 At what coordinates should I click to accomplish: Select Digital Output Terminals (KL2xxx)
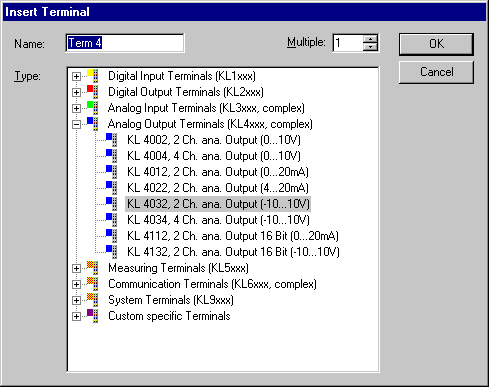point(186,92)
